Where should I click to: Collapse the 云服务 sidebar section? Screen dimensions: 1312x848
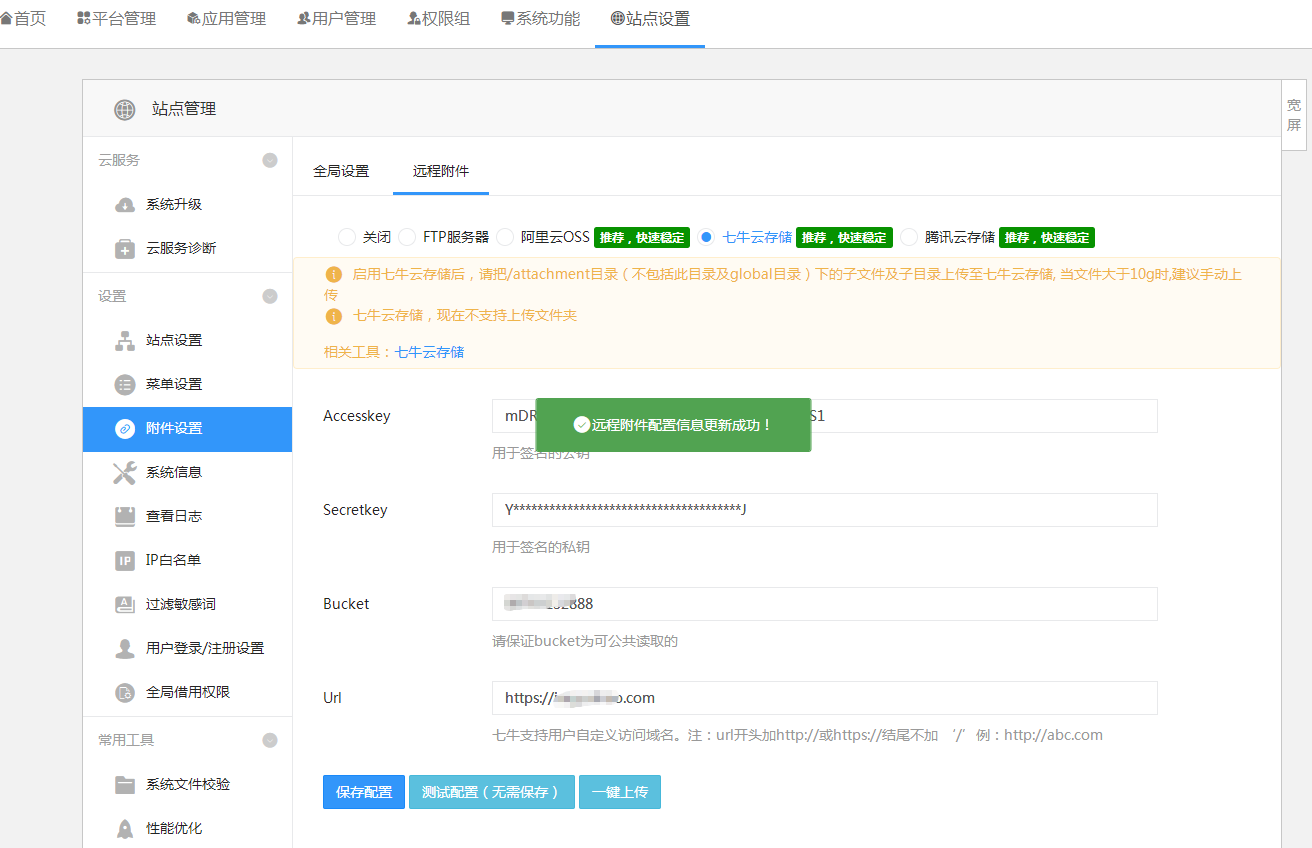click(x=270, y=160)
